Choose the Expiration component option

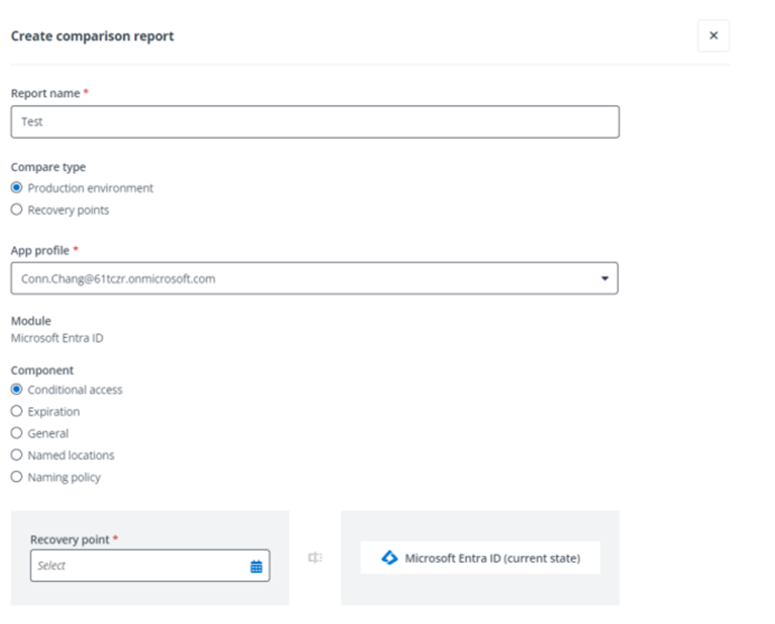pos(16,412)
